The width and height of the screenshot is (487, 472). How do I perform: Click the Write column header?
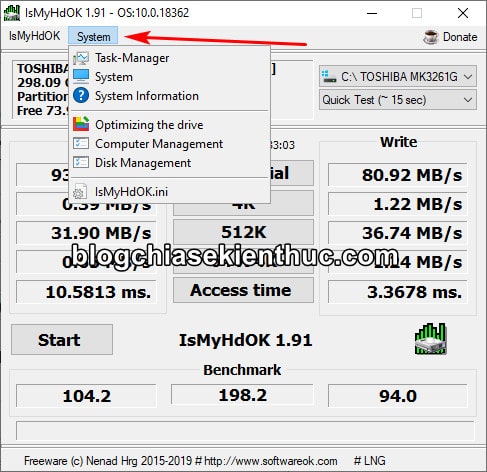[x=398, y=142]
